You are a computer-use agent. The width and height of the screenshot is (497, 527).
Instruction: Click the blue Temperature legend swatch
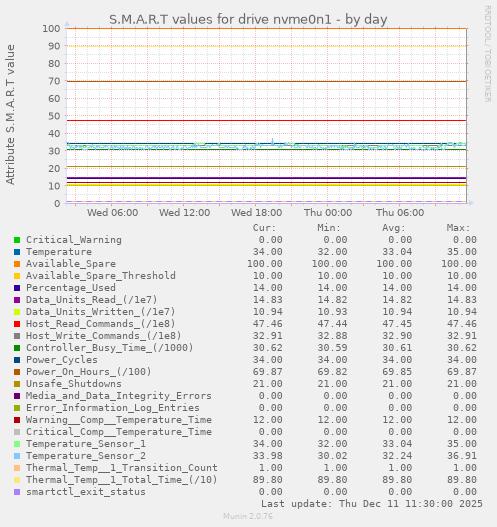(x=17, y=252)
